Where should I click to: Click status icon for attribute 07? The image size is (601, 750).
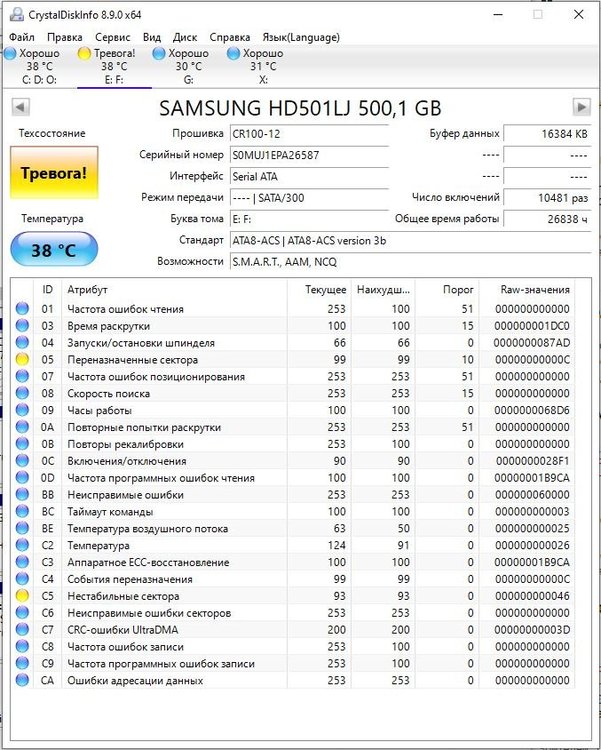pos(22,376)
